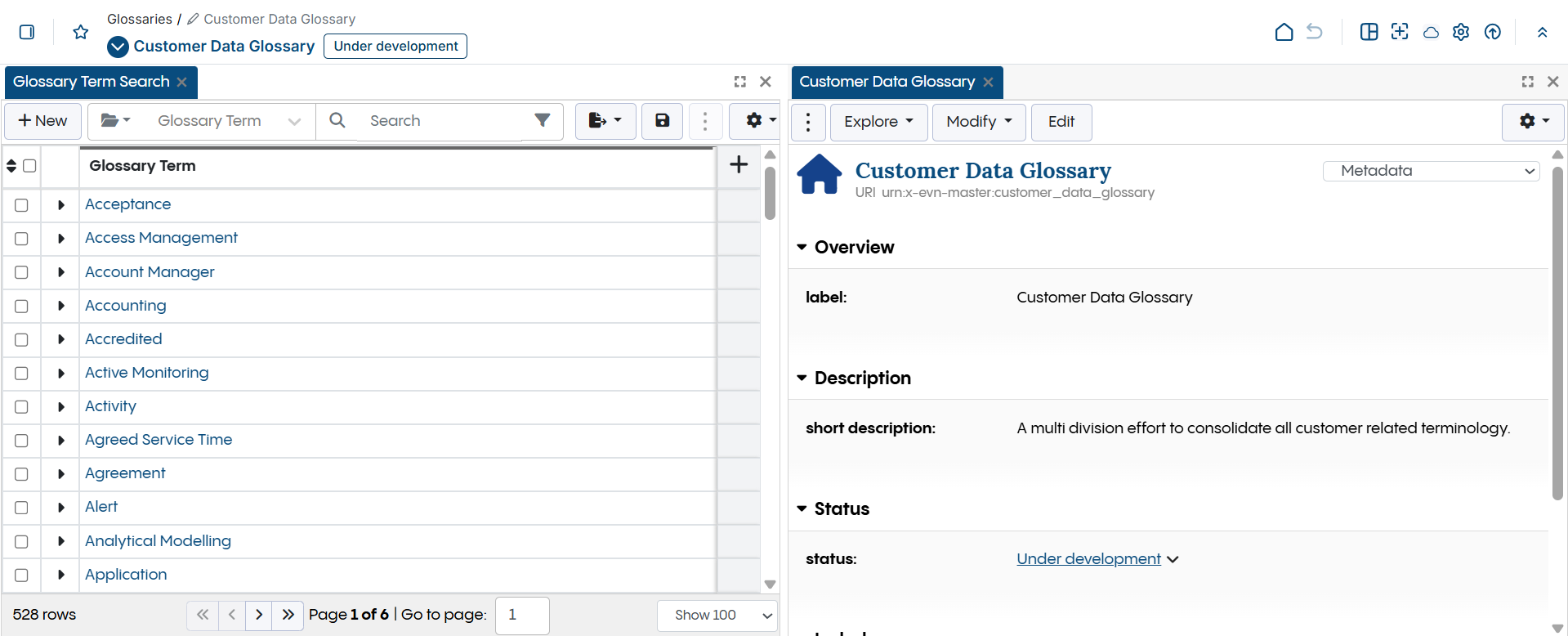This screenshot has height=636, width=1568.
Task: Check the Active Monitoring row checkbox
Action: click(x=21, y=374)
